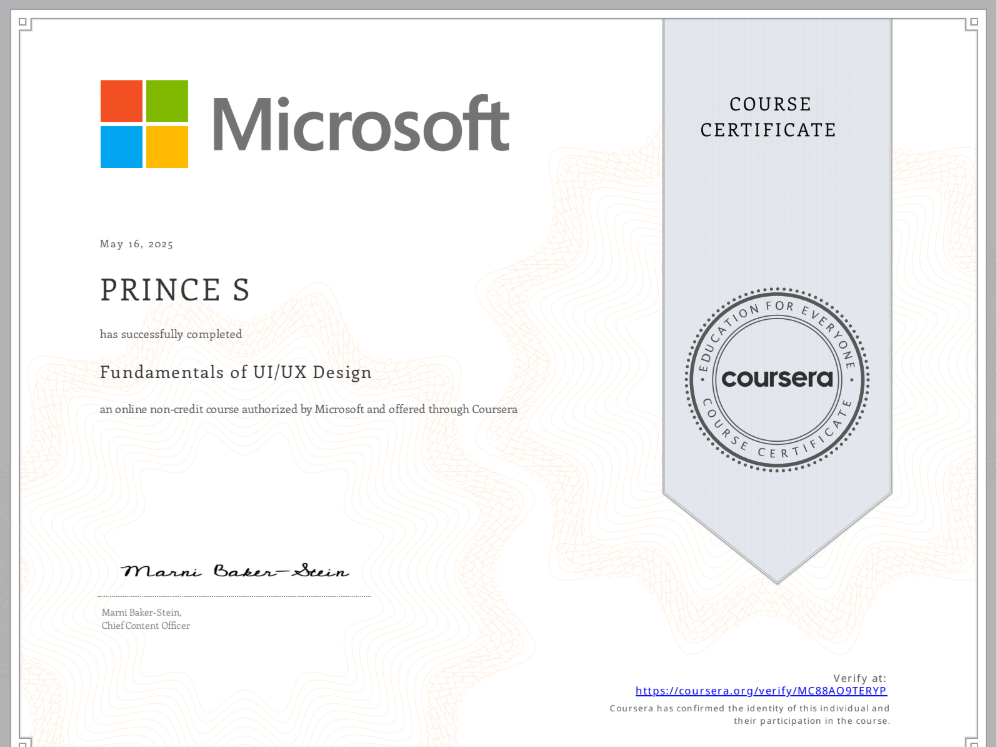Image resolution: width=997 pixels, height=747 pixels.
Task: Open the coursera.org verify link
Action: 761,691
